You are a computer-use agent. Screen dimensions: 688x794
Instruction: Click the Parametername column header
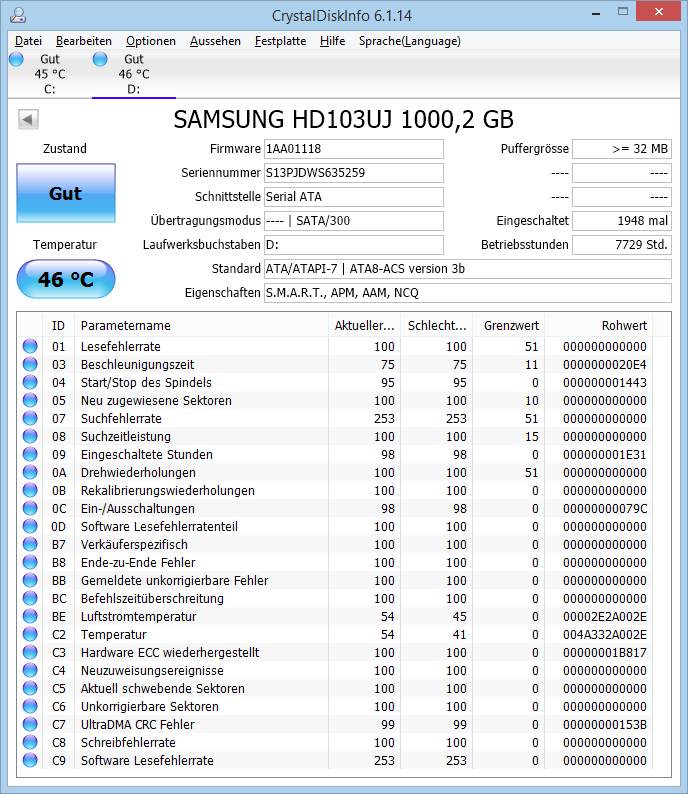(x=201, y=326)
